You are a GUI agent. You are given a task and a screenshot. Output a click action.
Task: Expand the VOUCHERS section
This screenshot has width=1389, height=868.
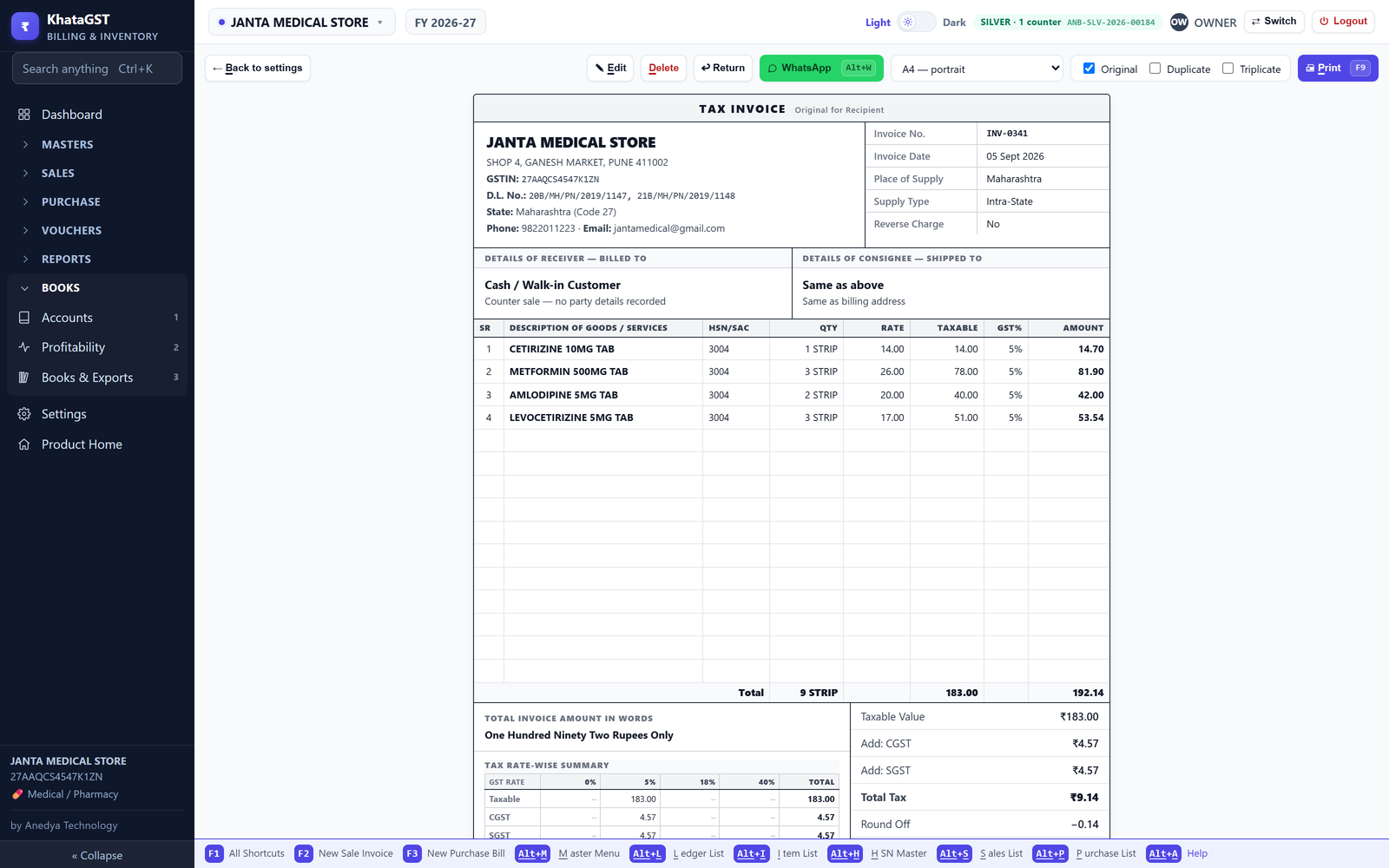point(97,230)
